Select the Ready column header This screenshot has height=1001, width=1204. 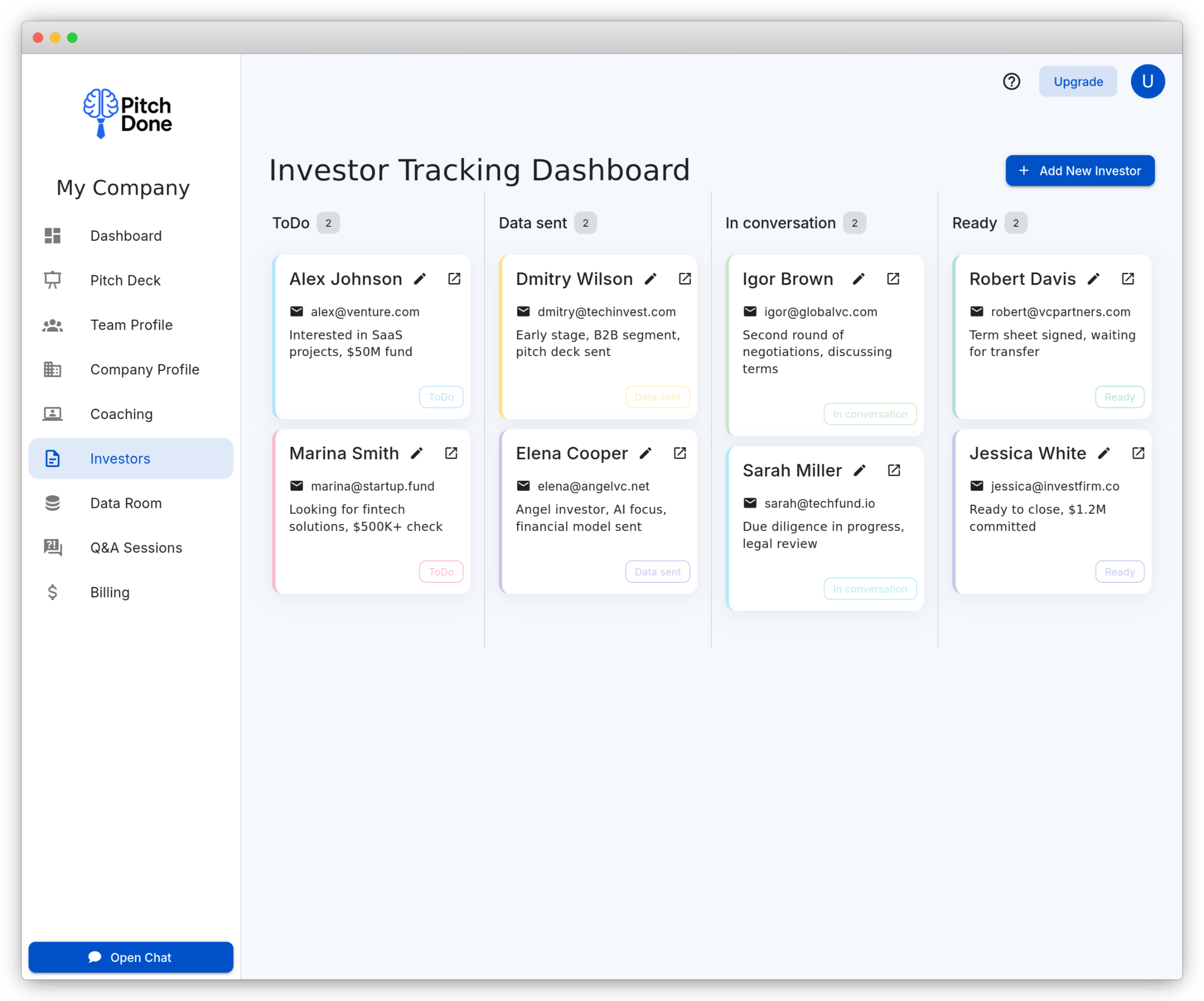pyautogui.click(x=974, y=223)
